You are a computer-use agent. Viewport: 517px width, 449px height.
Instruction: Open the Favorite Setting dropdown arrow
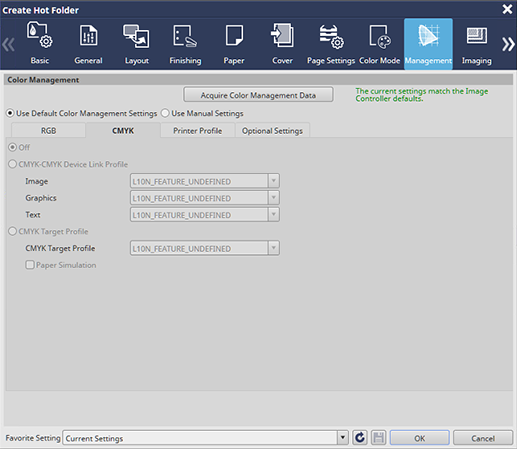tap(343, 438)
